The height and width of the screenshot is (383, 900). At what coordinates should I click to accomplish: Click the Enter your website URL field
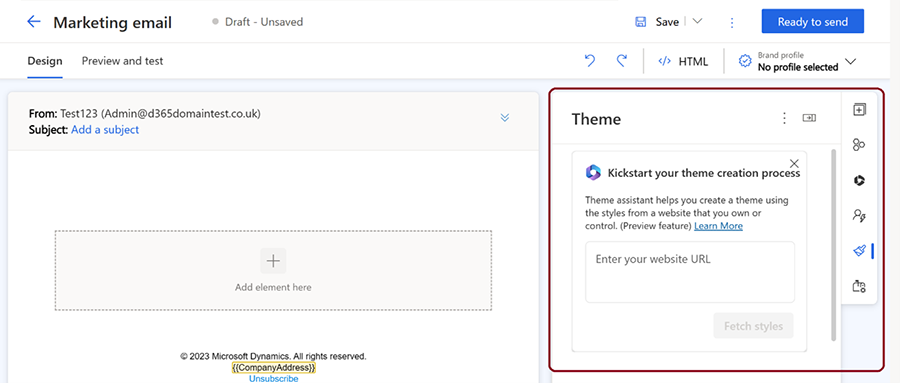690,272
